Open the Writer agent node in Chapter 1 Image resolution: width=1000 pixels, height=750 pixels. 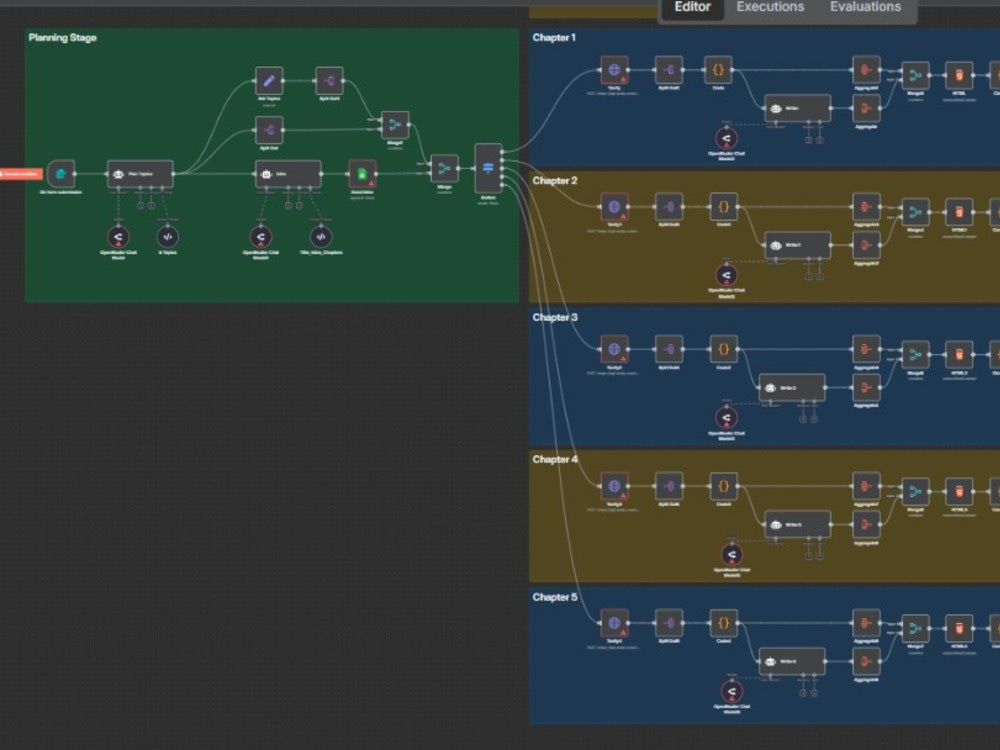point(797,108)
